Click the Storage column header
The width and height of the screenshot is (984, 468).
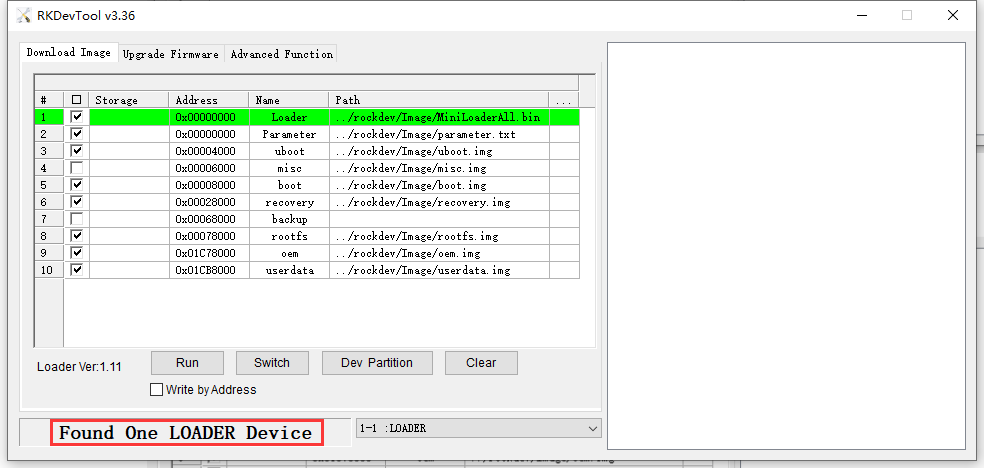pos(129,100)
